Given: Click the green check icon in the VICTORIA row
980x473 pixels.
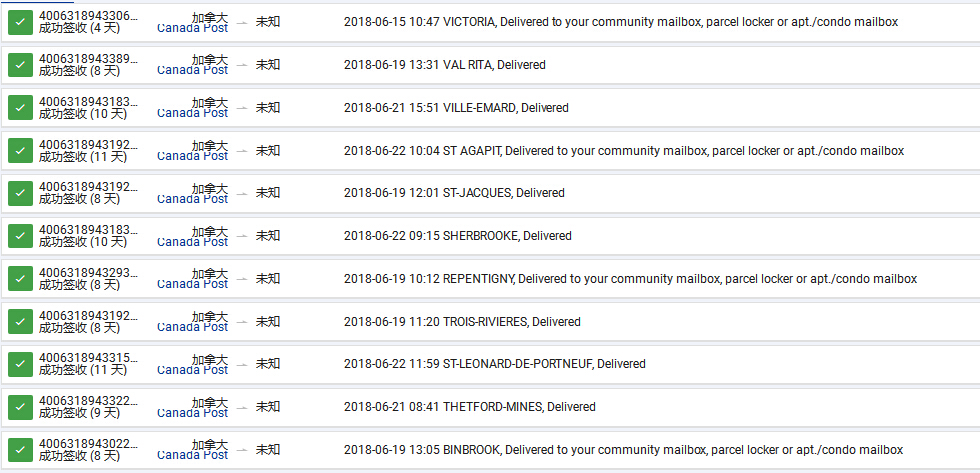Looking at the screenshot, I should click(20, 22).
